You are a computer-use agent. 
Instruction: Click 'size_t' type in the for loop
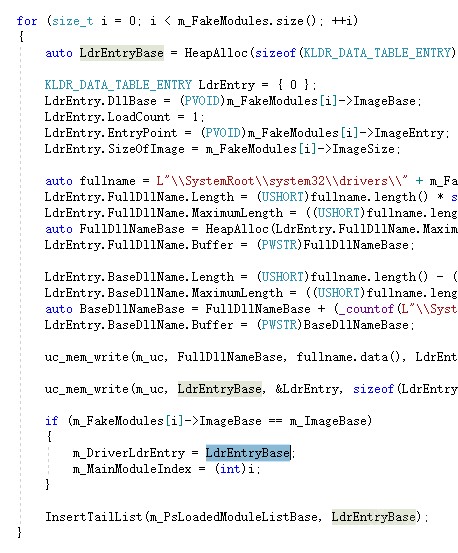[73, 21]
